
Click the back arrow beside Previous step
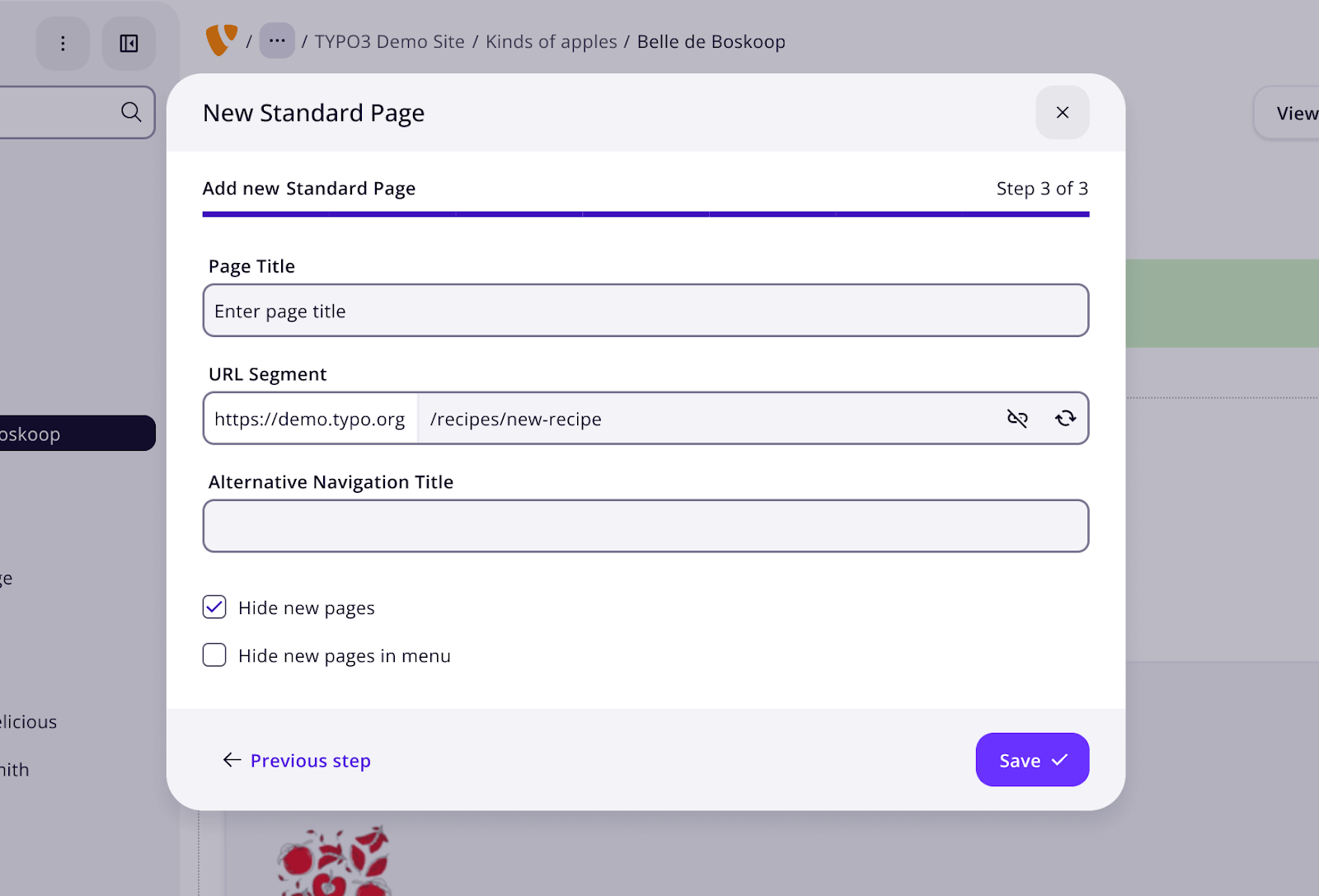tap(232, 760)
